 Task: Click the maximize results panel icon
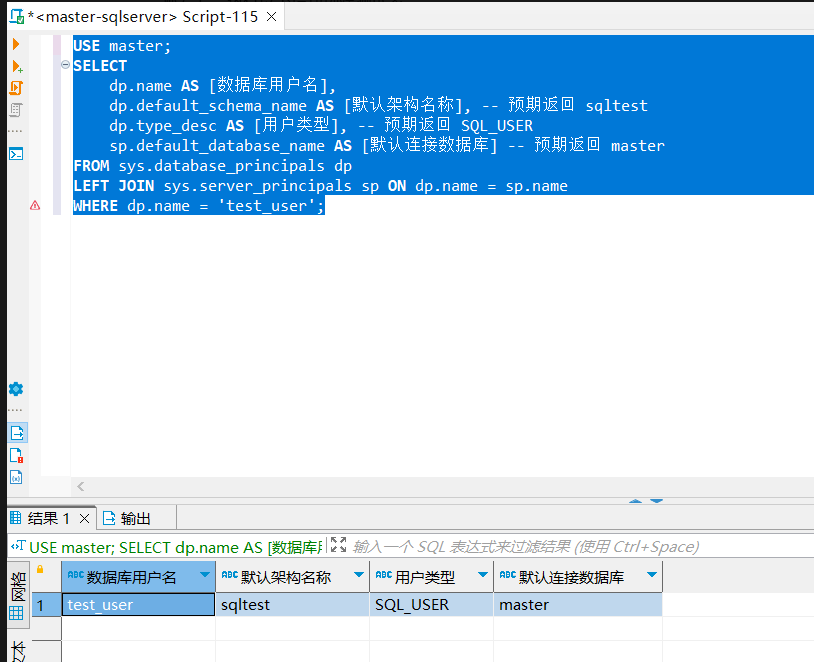[x=338, y=544]
